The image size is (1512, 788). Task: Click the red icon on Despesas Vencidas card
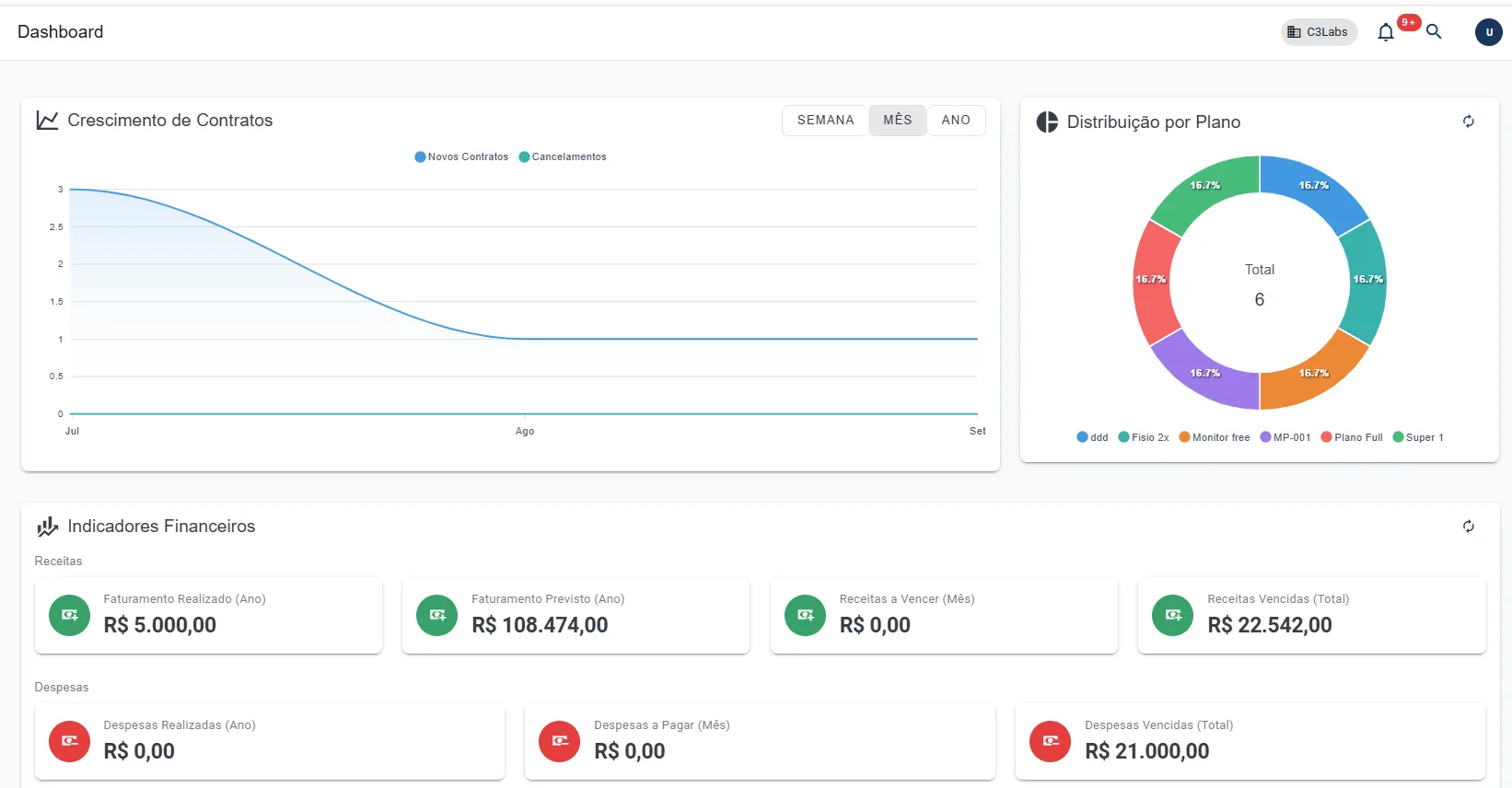pyautogui.click(x=1051, y=741)
